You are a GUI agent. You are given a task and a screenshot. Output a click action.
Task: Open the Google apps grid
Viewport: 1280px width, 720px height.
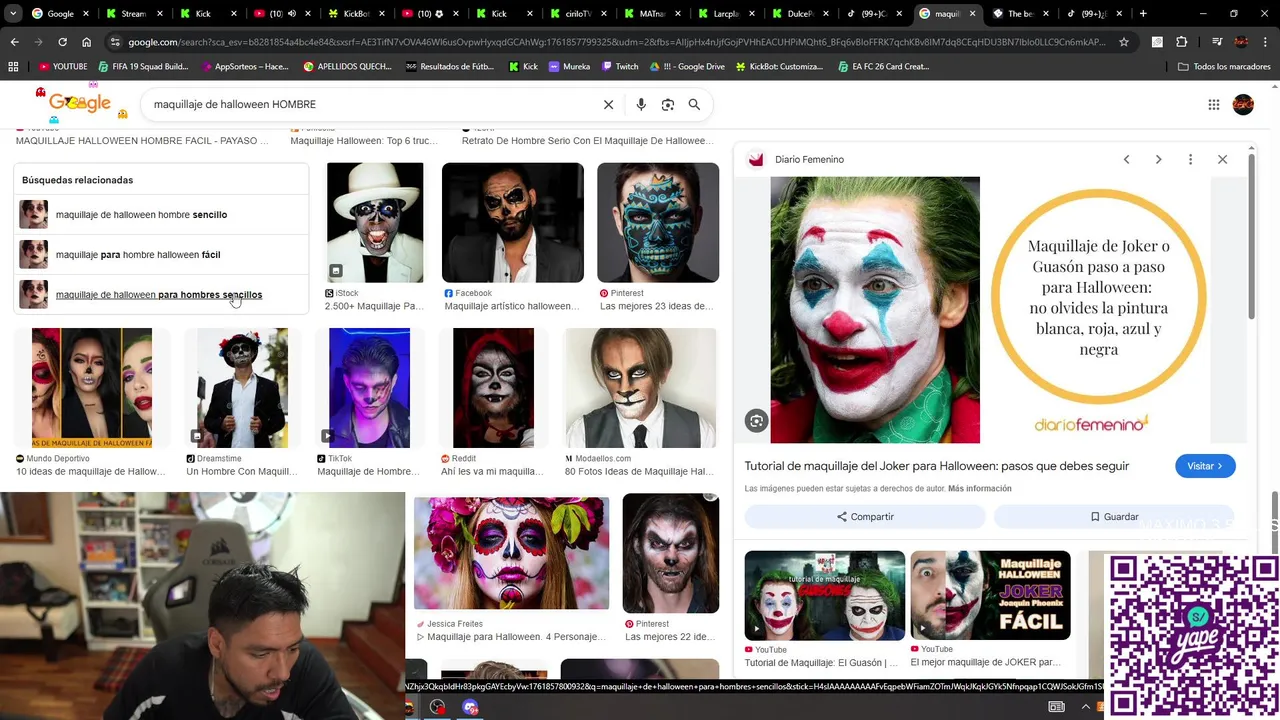click(1214, 104)
